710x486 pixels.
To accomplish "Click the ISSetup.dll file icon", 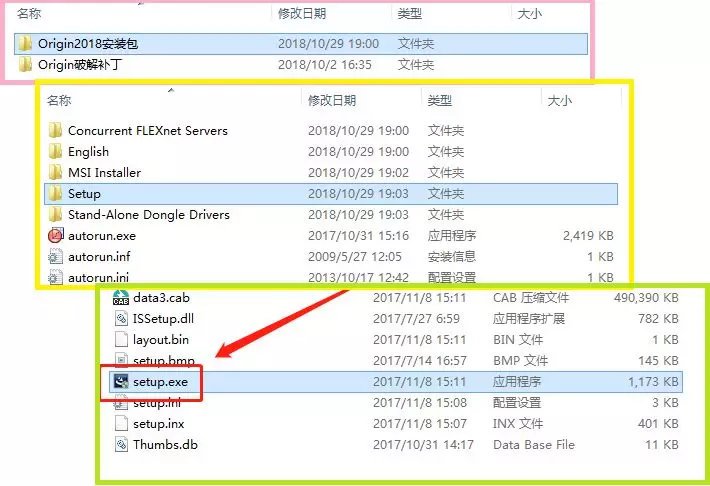I will click(x=121, y=318).
